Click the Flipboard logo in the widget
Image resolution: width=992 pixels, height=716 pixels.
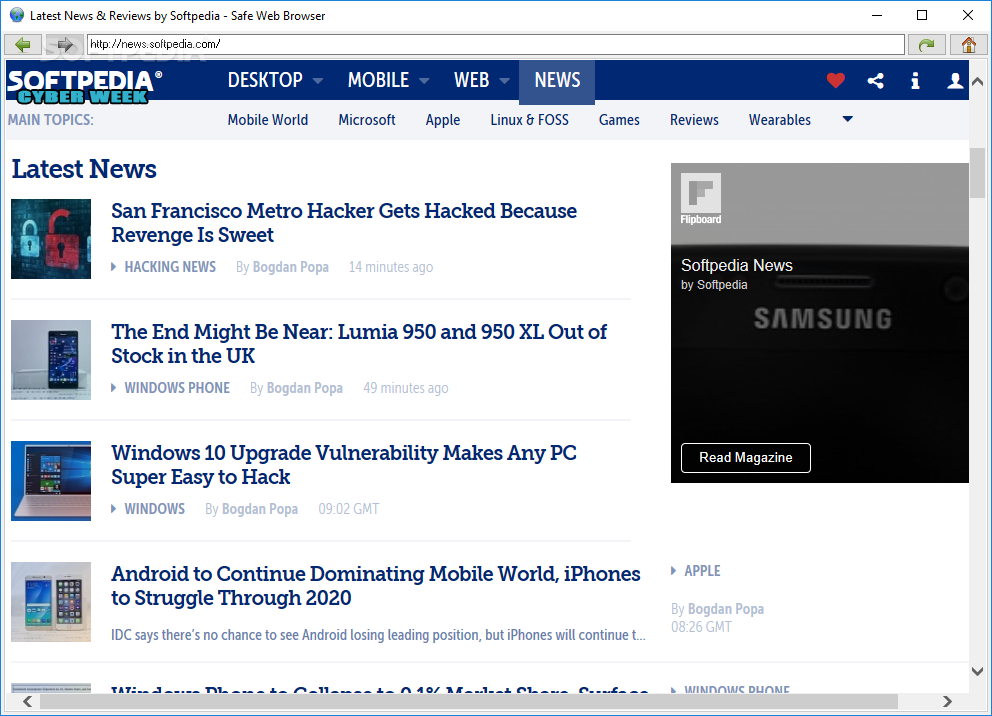click(700, 199)
